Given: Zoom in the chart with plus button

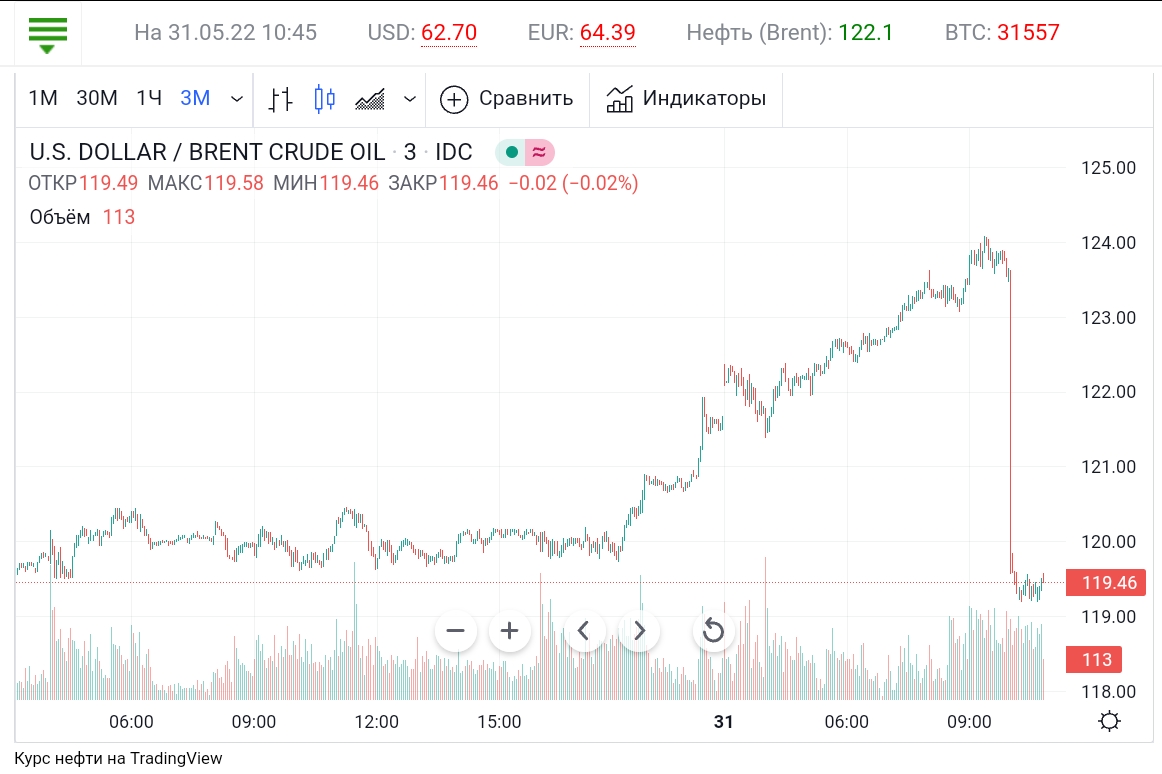Looking at the screenshot, I should [509, 631].
